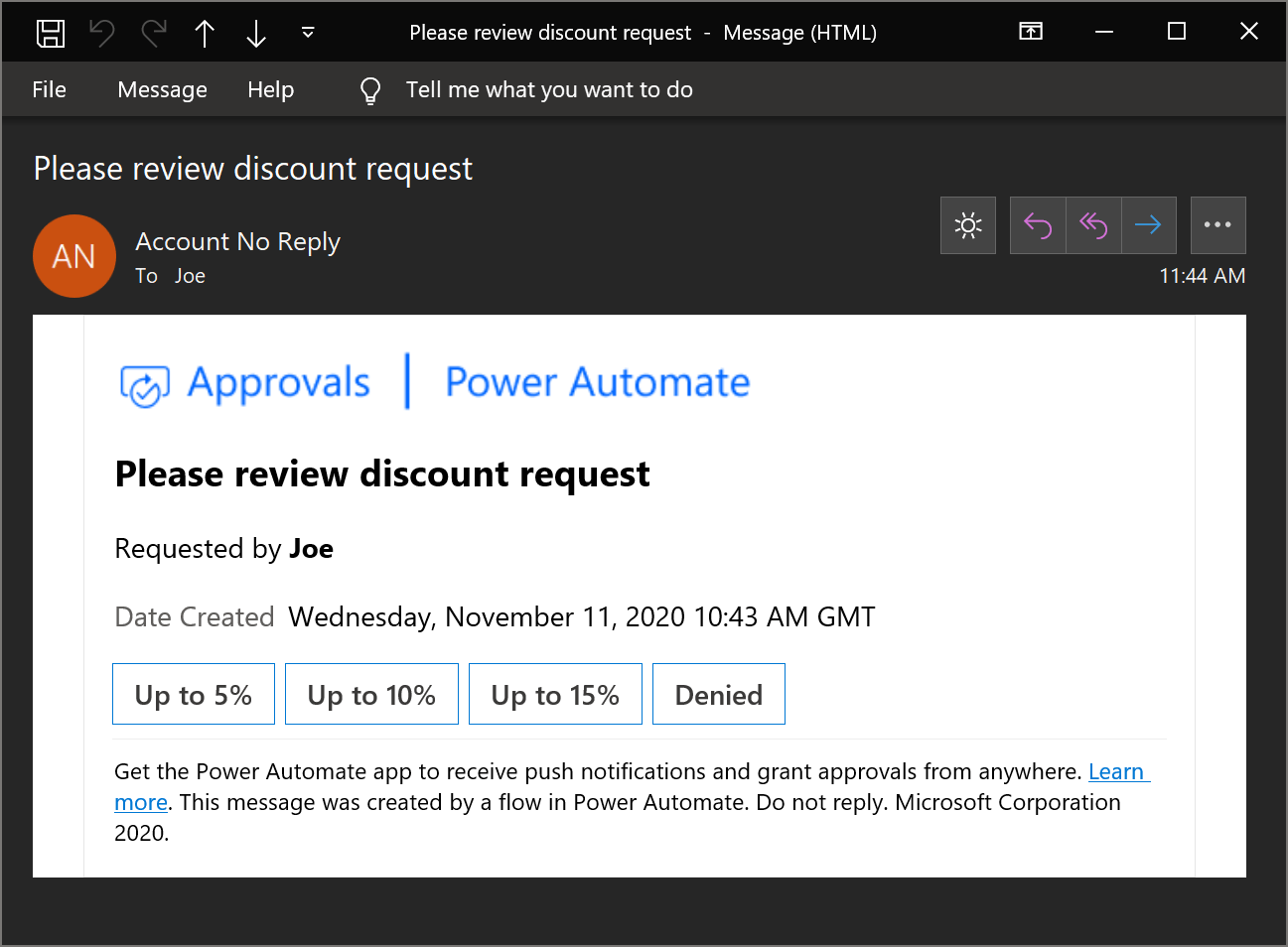This screenshot has height=947, width=1288.
Task: Open the more actions ellipsis menu
Action: click(x=1217, y=225)
